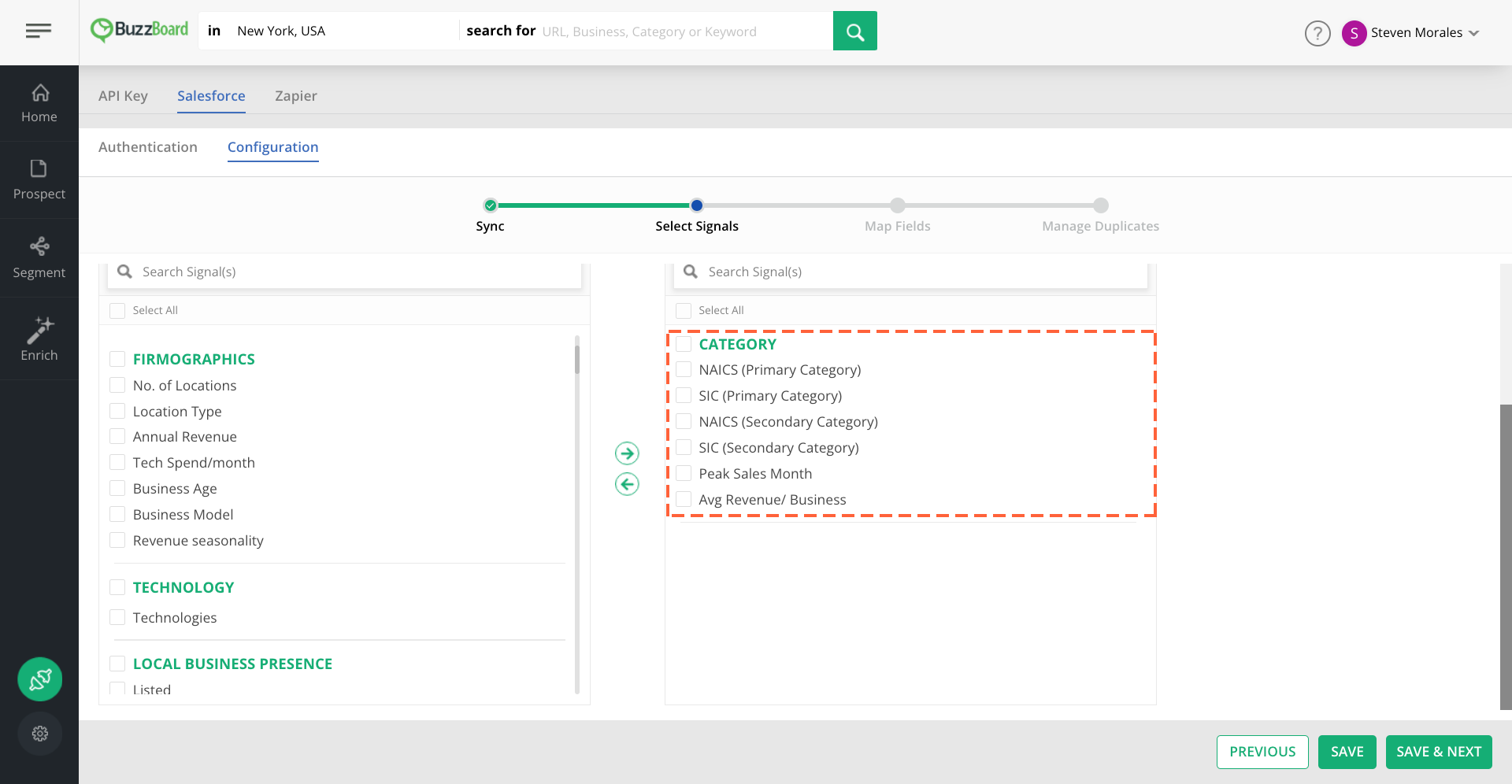The height and width of the screenshot is (784, 1512).
Task: Check Business Age
Action: pos(117,488)
